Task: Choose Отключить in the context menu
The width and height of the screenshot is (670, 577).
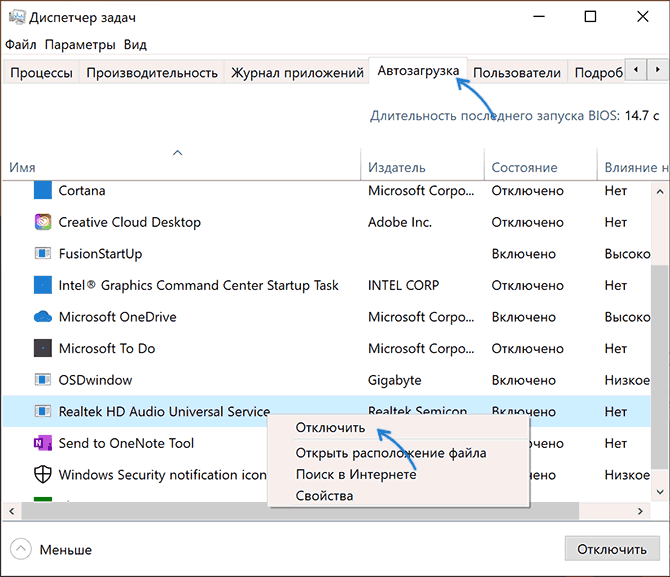Action: pos(330,427)
